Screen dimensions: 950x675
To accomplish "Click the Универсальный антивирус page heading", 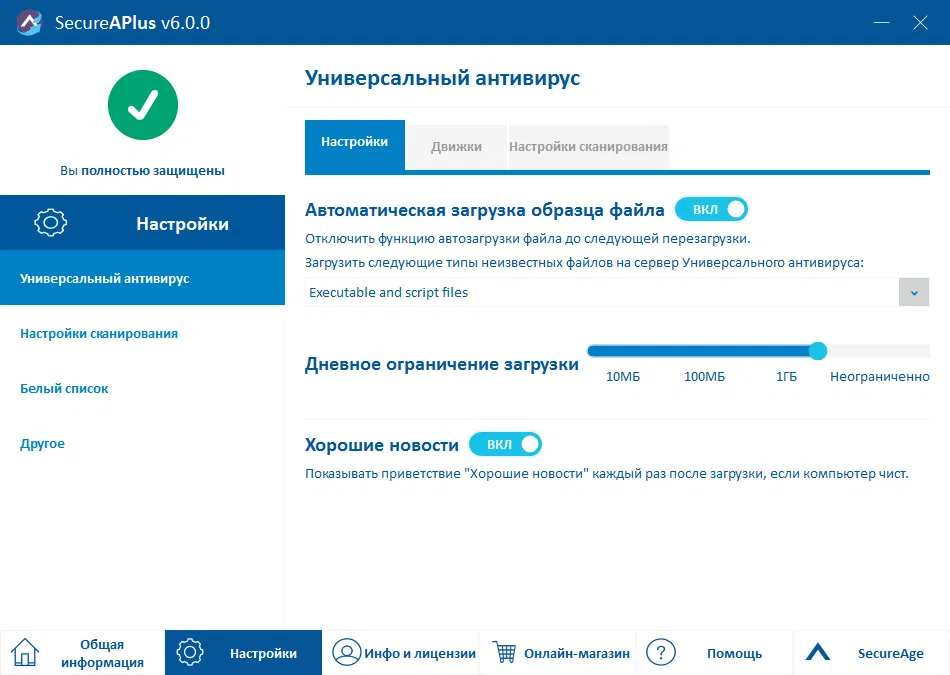I will (442, 78).
